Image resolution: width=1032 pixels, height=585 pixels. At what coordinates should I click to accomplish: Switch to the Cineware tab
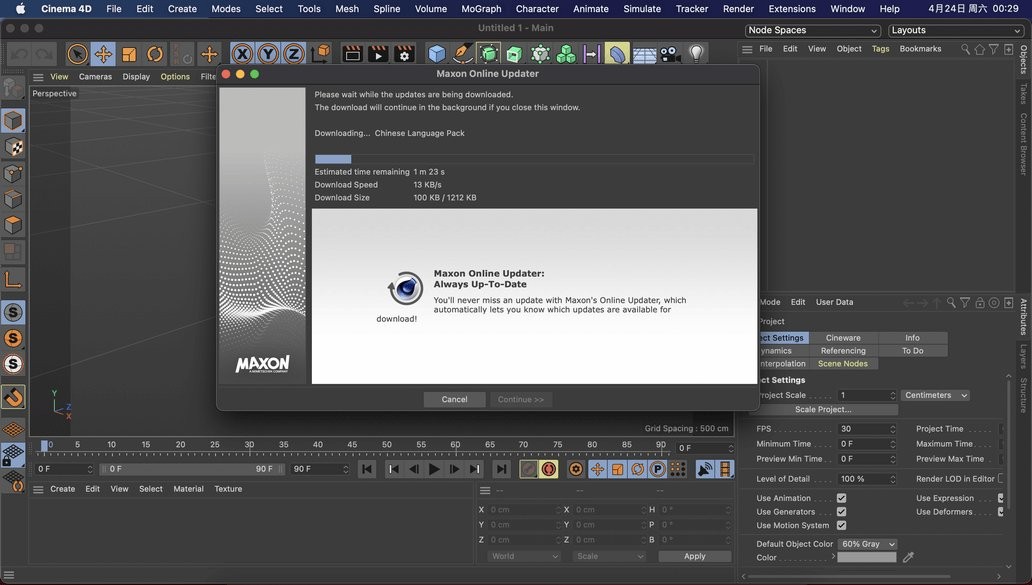[x=843, y=338]
